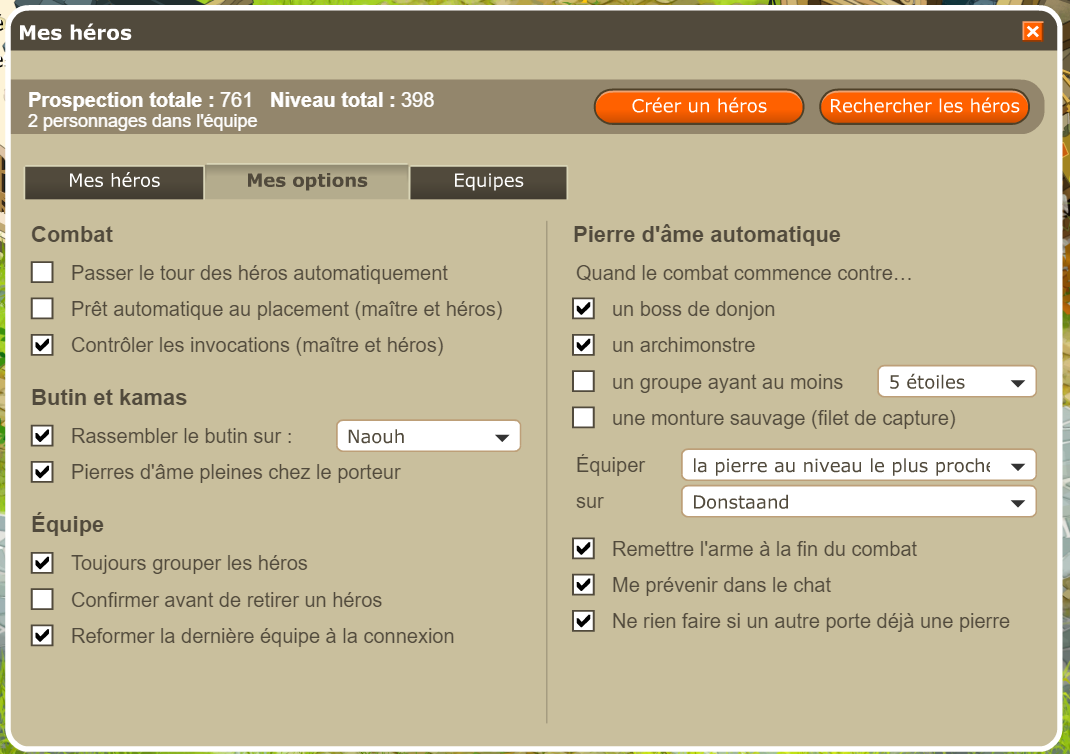1070x754 pixels.
Task: Expand la pierre au niveau le plus proche dropdown
Action: [858, 465]
